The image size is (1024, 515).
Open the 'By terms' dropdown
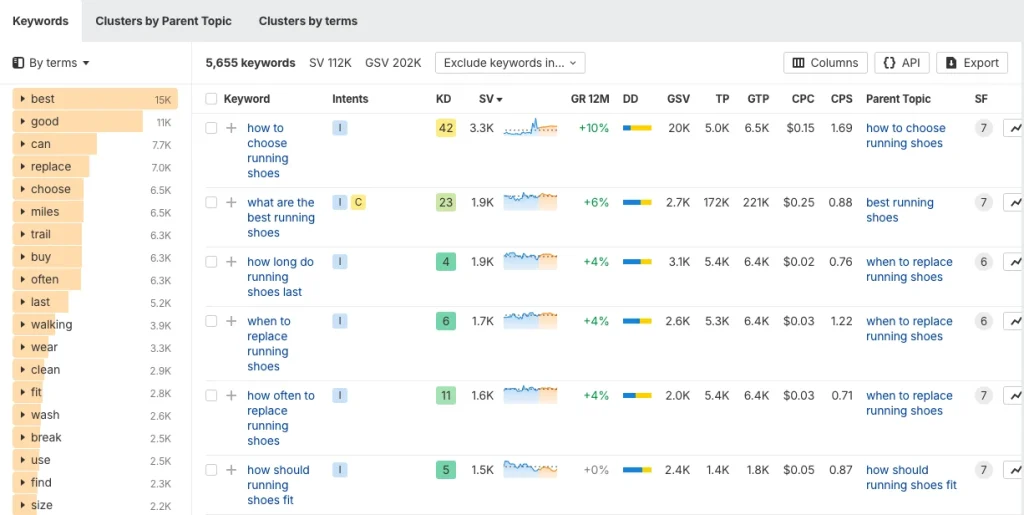click(x=51, y=63)
